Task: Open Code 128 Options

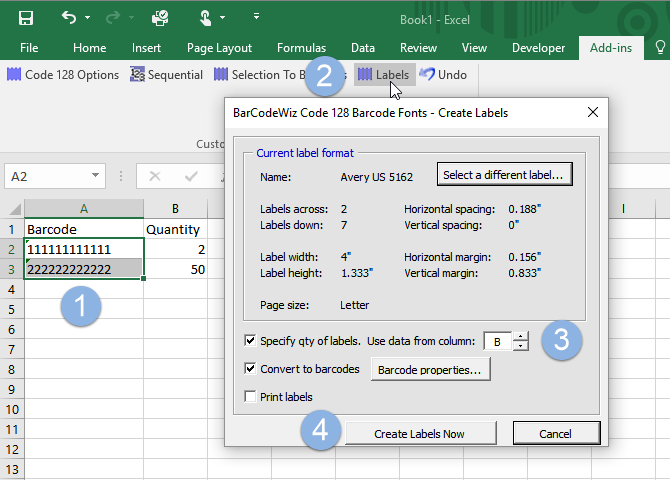Action: click(x=63, y=75)
